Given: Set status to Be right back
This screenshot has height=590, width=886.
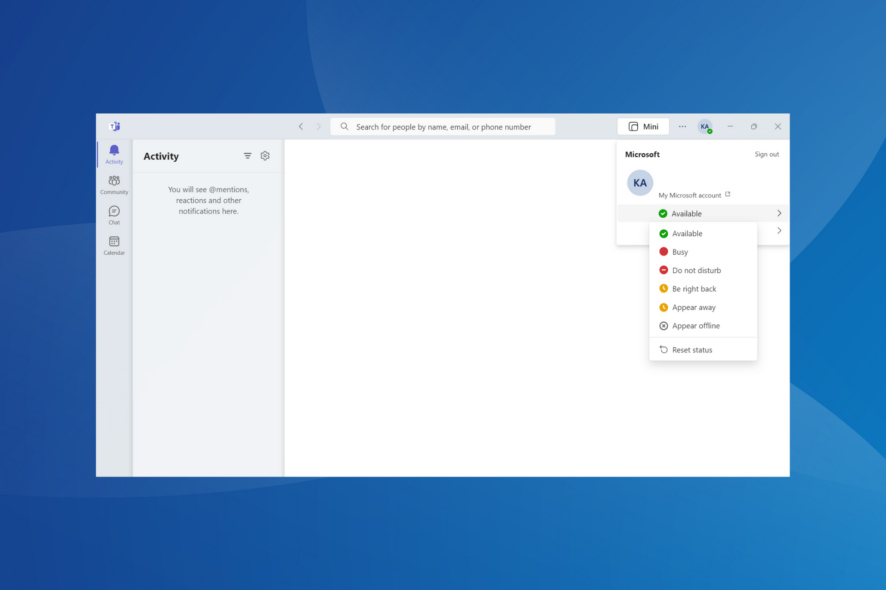Looking at the screenshot, I should tap(703, 289).
